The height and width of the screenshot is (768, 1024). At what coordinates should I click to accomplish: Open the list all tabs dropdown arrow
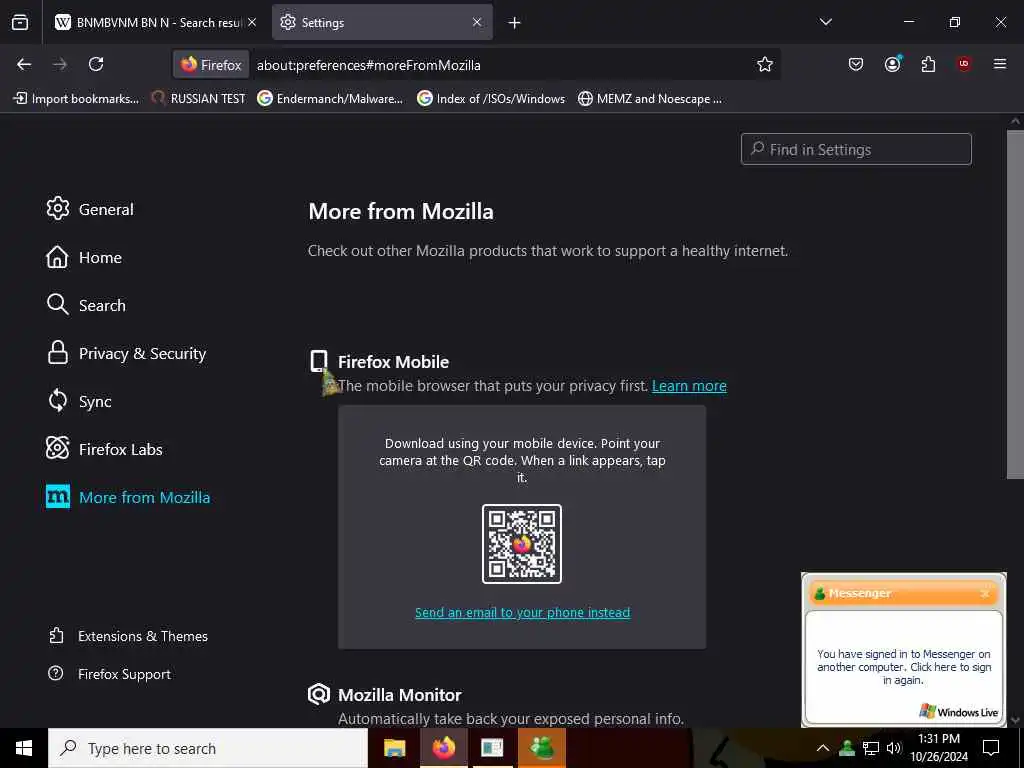pos(826,22)
